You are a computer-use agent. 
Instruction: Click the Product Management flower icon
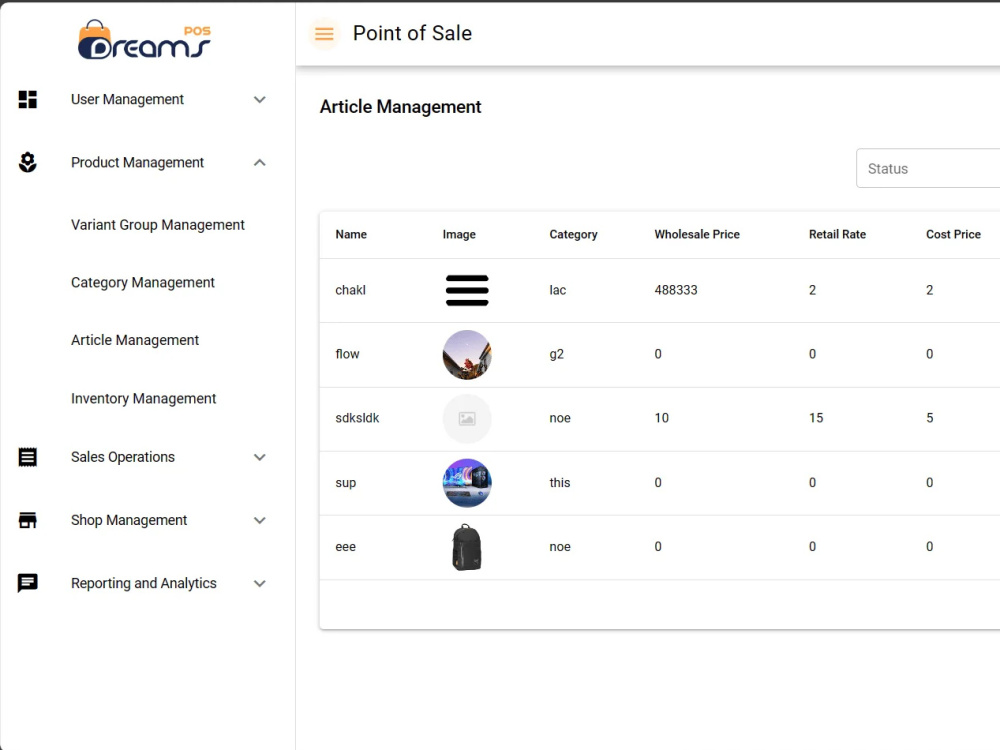point(27,163)
